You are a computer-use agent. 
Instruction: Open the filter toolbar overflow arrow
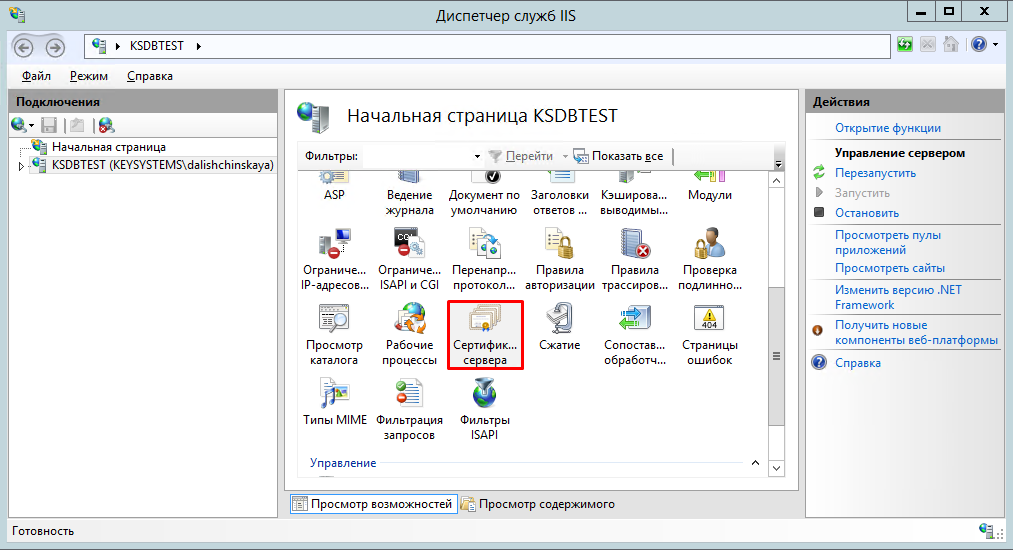pos(778,164)
